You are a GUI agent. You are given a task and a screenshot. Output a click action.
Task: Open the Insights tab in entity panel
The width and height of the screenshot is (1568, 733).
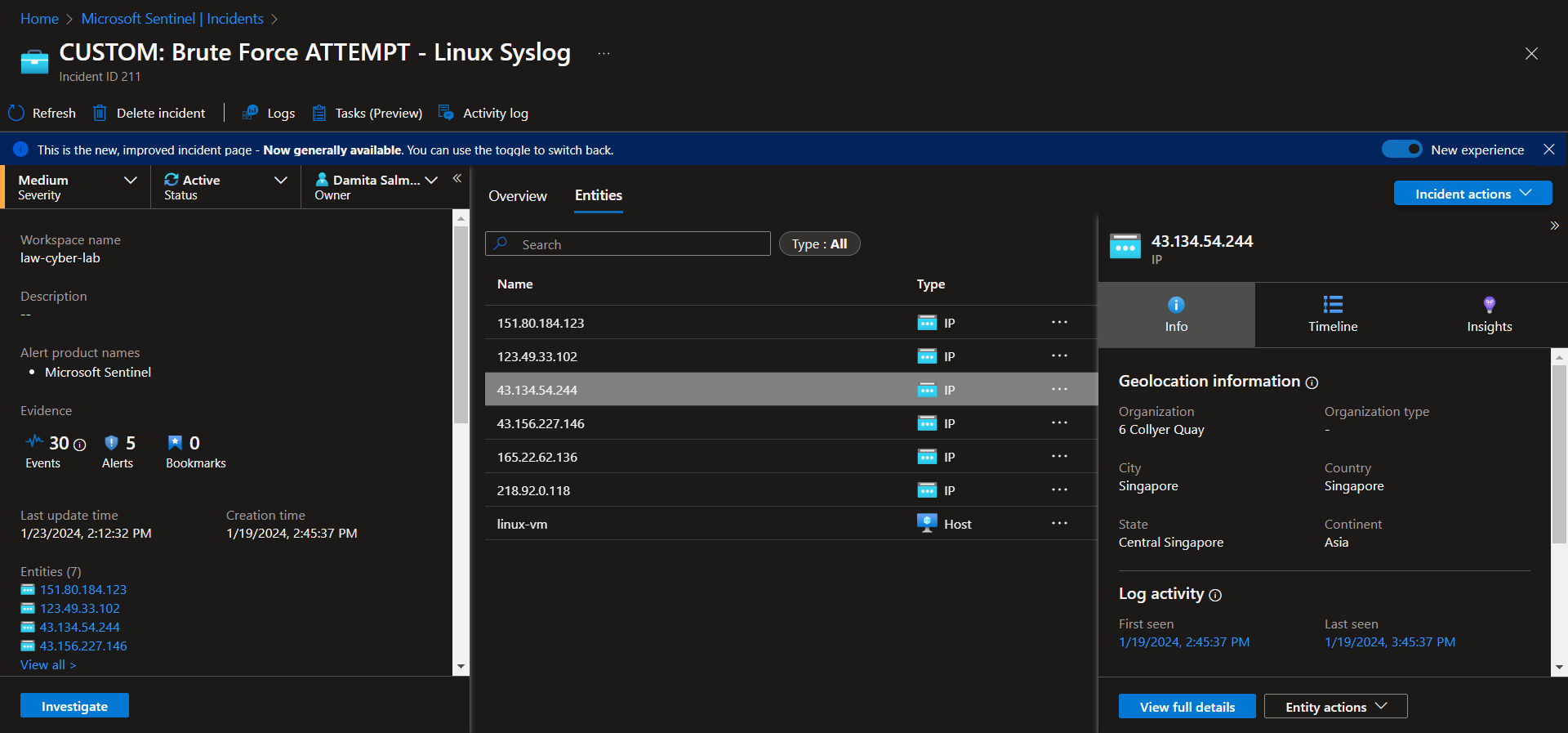click(1489, 315)
